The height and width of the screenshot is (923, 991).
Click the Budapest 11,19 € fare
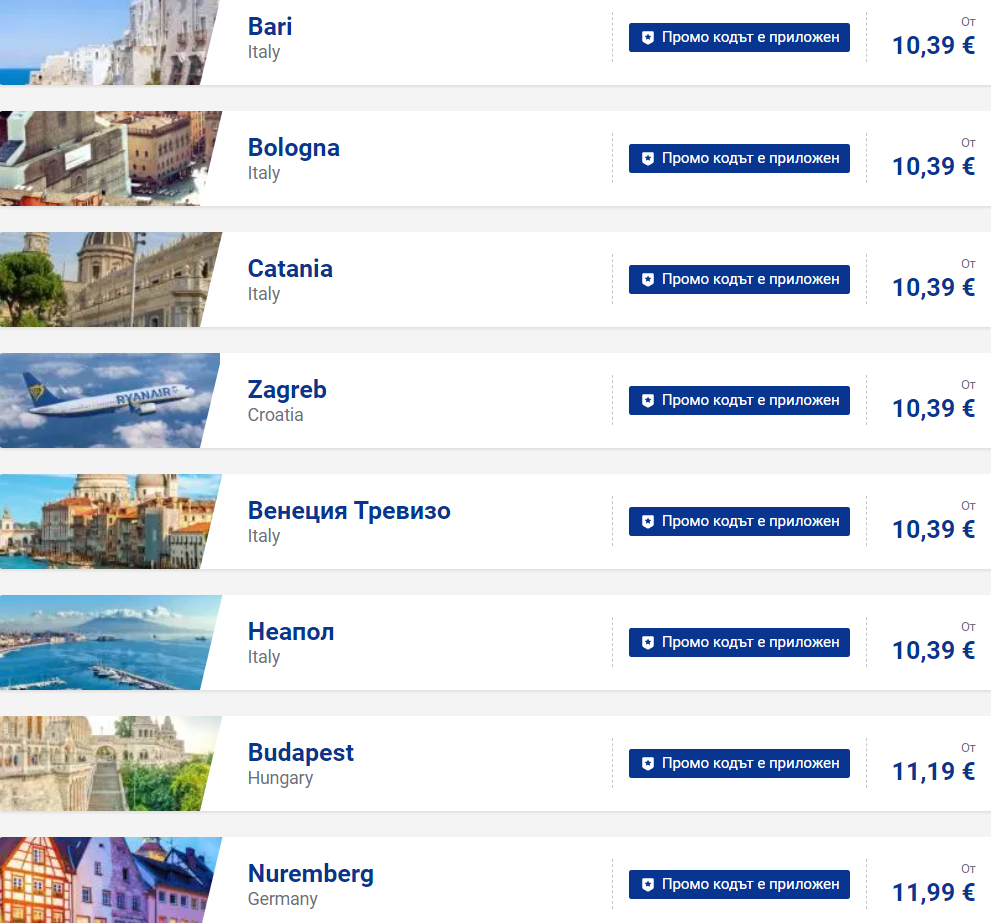933,771
